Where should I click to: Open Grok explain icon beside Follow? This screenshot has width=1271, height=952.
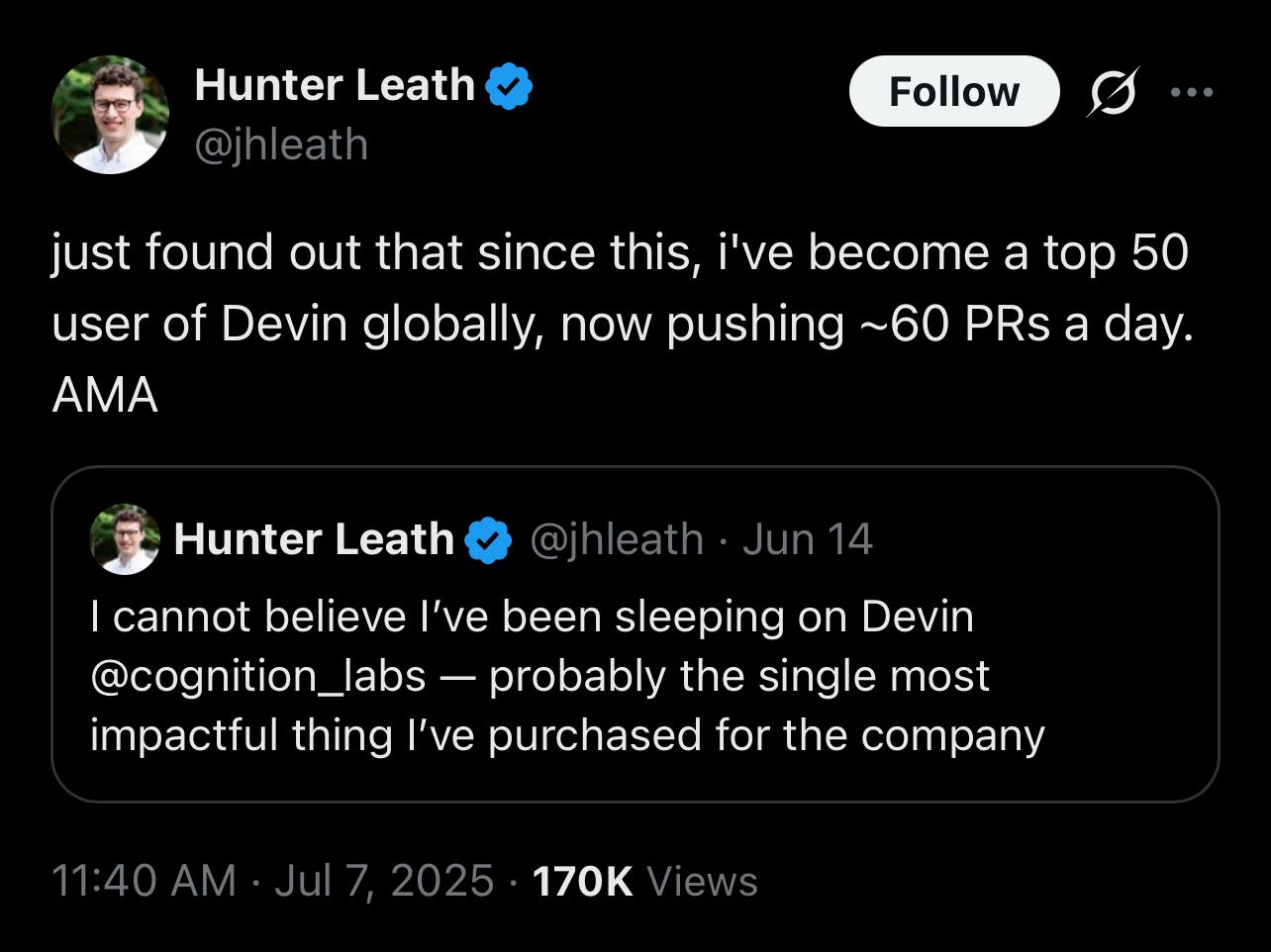click(1114, 92)
